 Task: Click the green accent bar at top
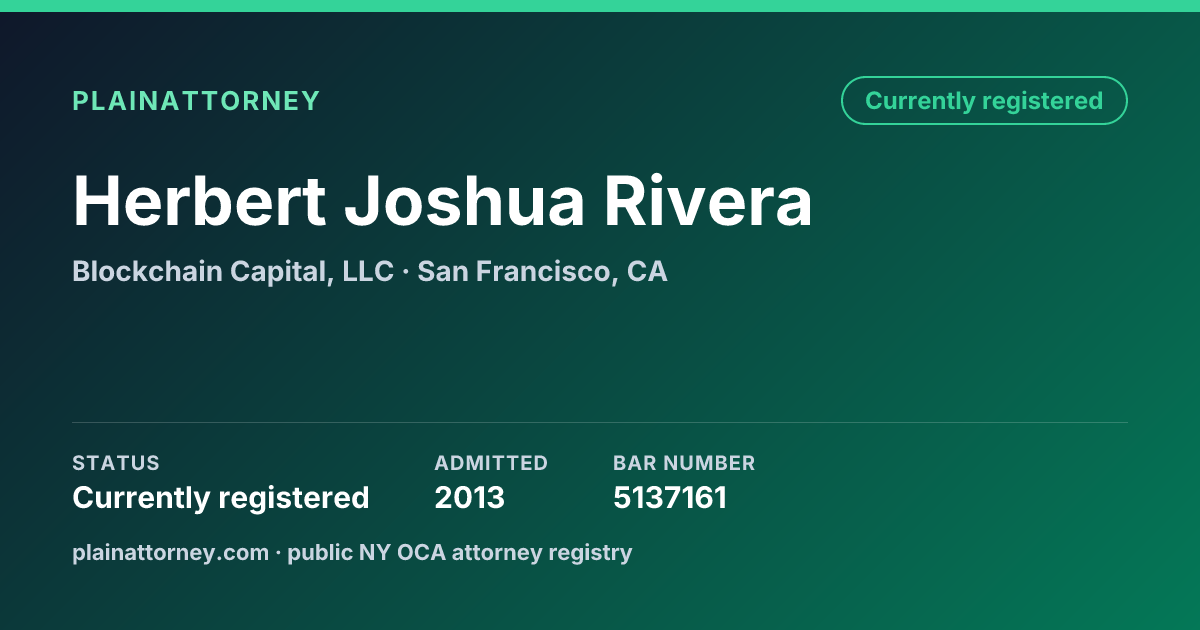tap(600, 6)
